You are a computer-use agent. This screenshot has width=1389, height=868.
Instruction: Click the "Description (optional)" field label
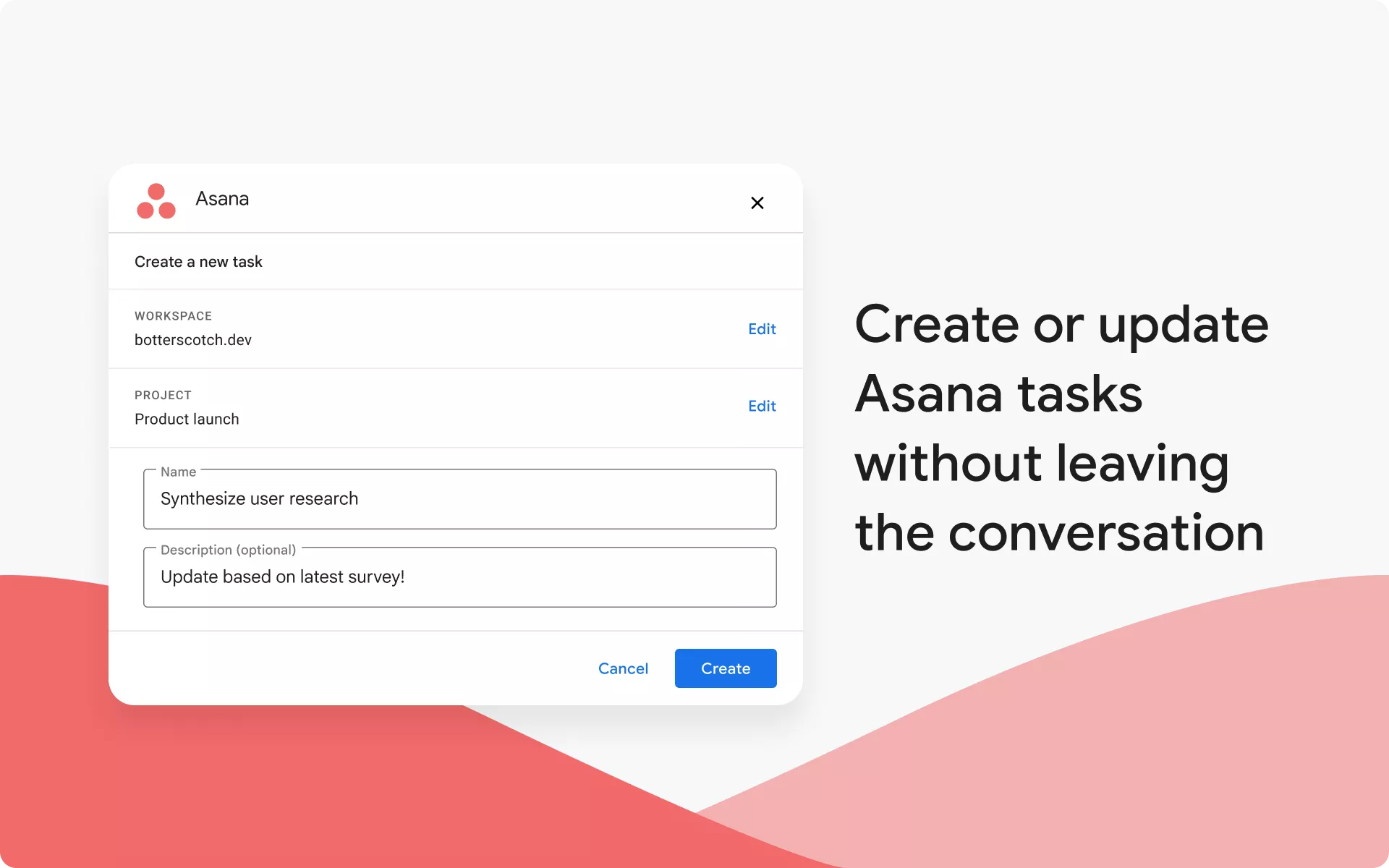point(228,550)
